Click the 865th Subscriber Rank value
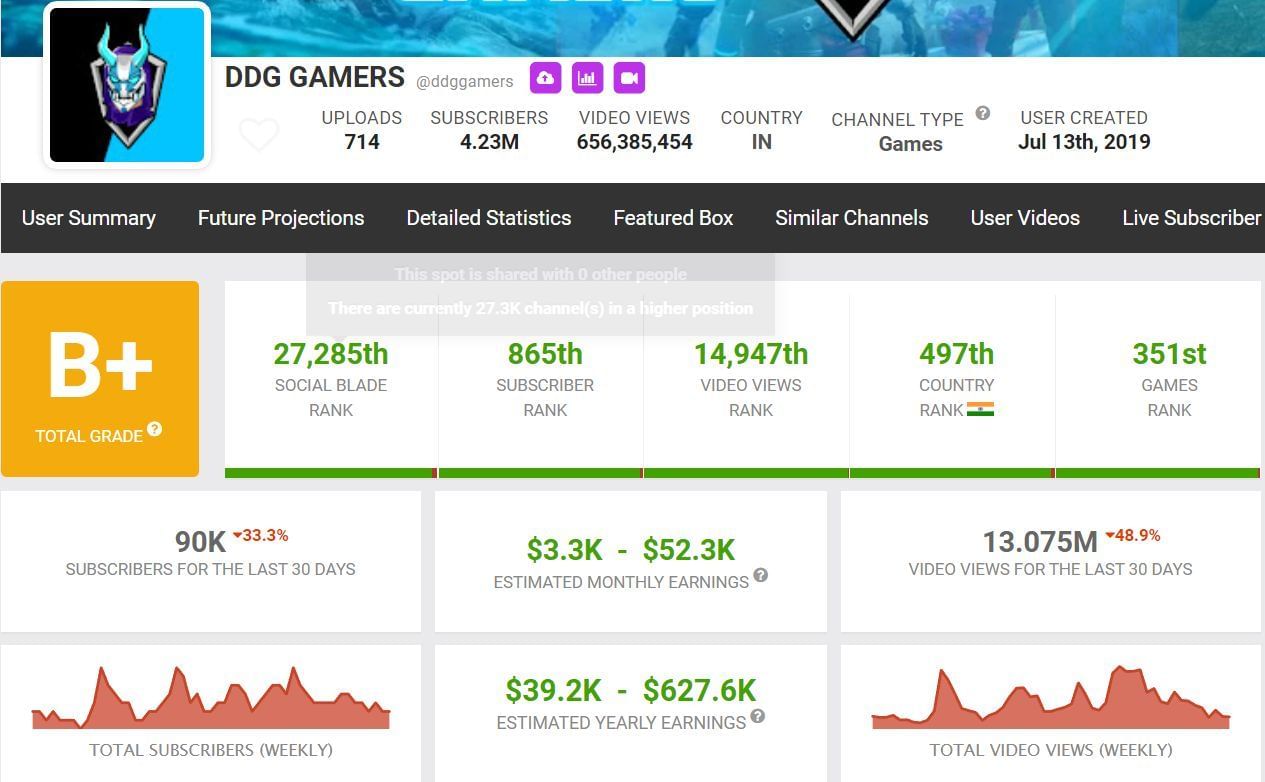The height and width of the screenshot is (782, 1265). (x=544, y=353)
